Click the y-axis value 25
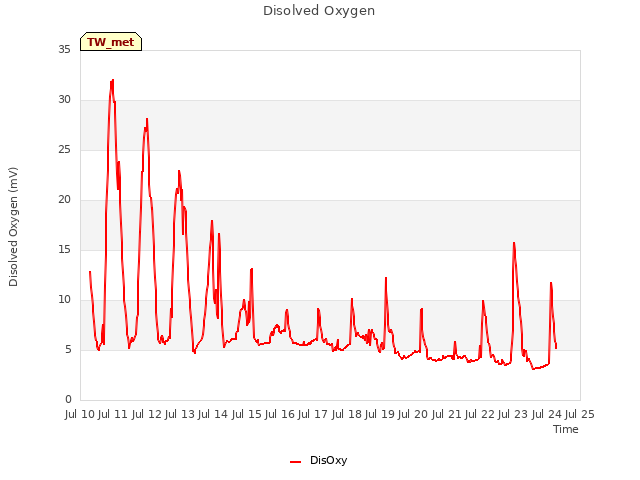The image size is (640, 480). coord(64,150)
